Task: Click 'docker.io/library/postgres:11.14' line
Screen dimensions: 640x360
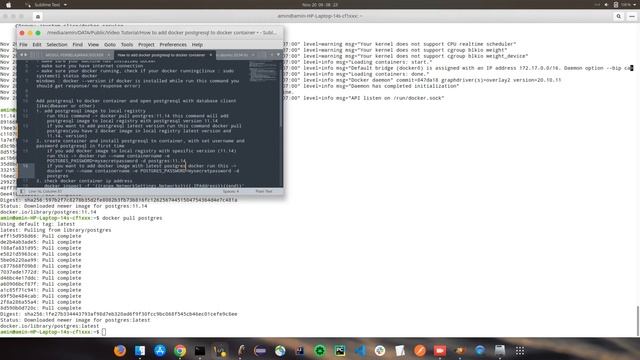Action: pos(48,212)
